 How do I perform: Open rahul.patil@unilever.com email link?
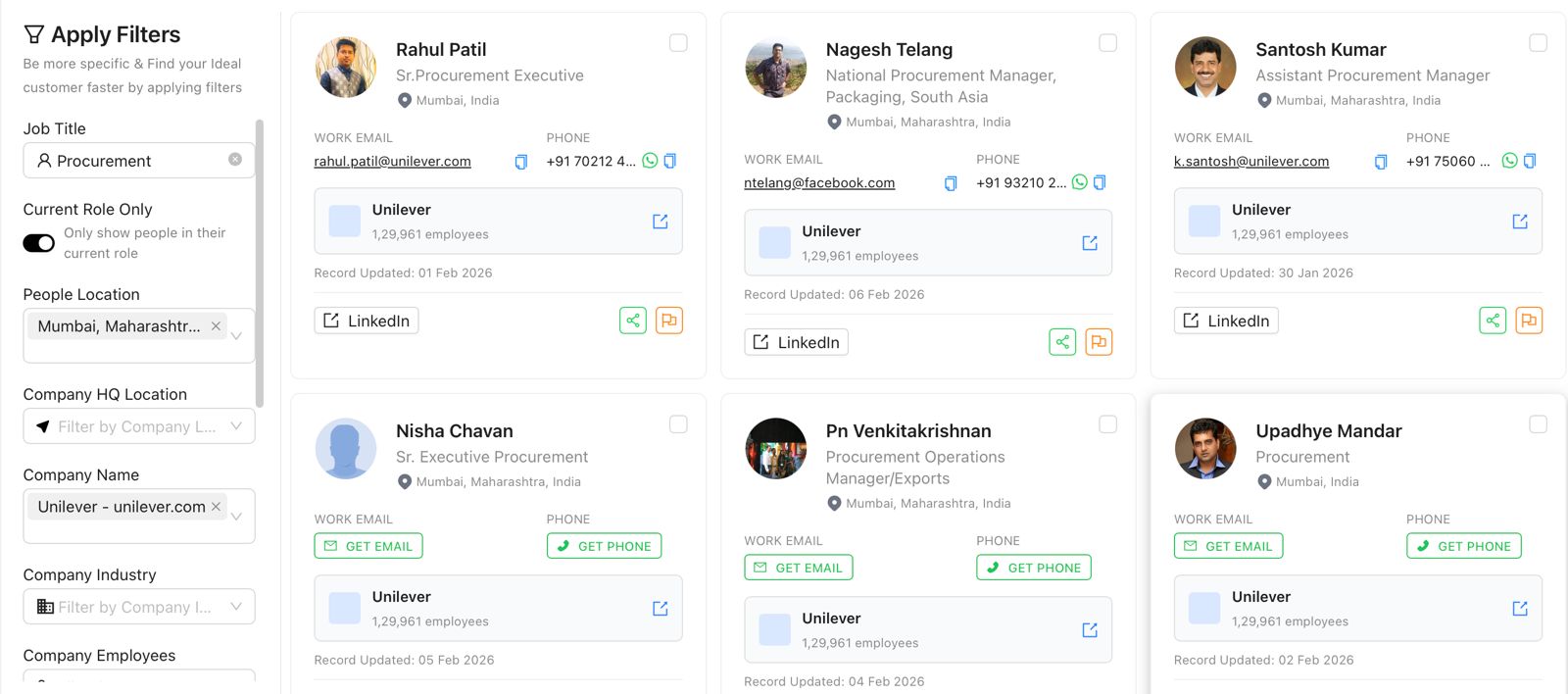click(392, 162)
